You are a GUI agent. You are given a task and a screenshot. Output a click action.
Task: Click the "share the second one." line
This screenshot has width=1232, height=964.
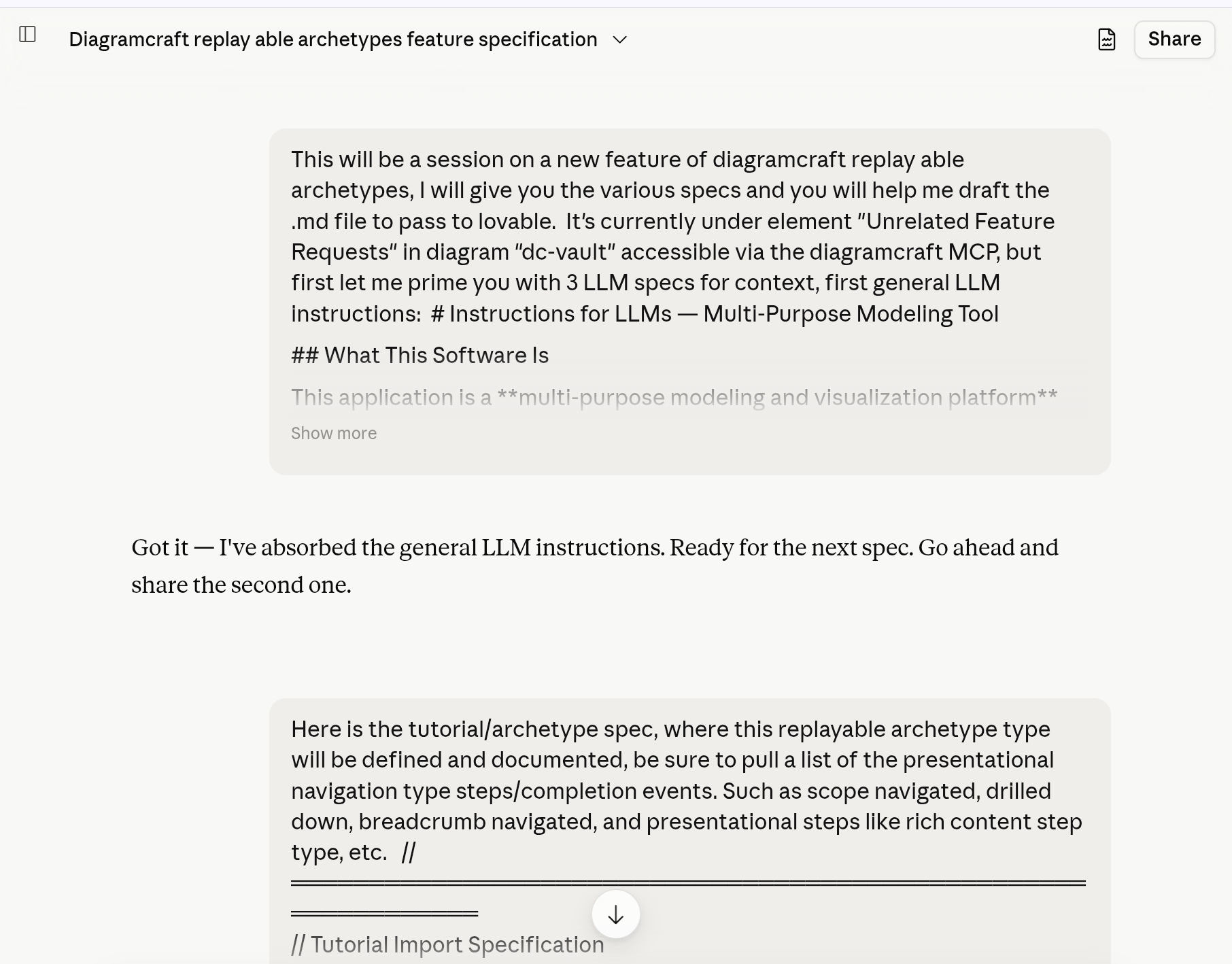tap(241, 585)
